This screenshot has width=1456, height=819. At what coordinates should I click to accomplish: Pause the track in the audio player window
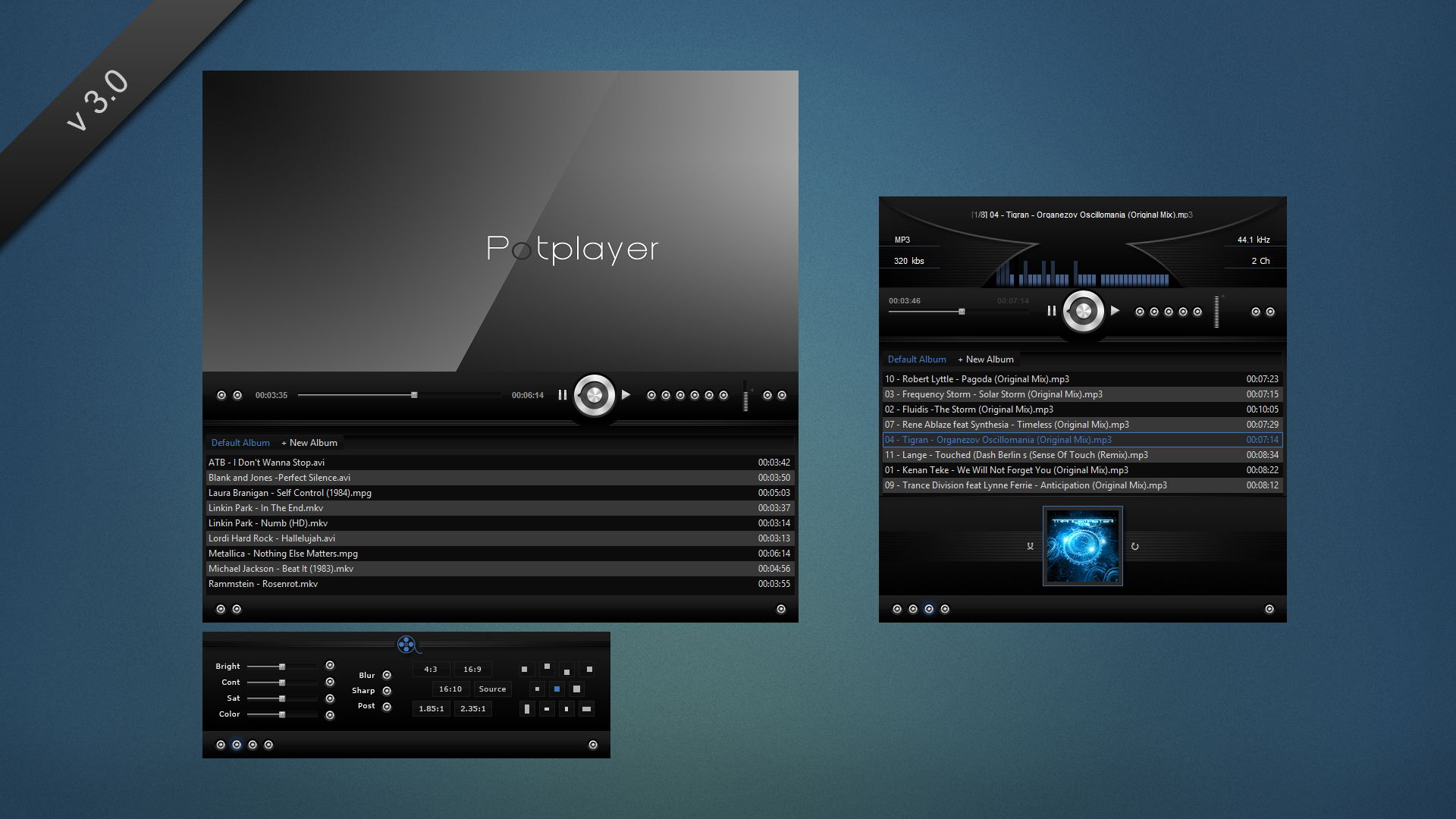[1051, 311]
